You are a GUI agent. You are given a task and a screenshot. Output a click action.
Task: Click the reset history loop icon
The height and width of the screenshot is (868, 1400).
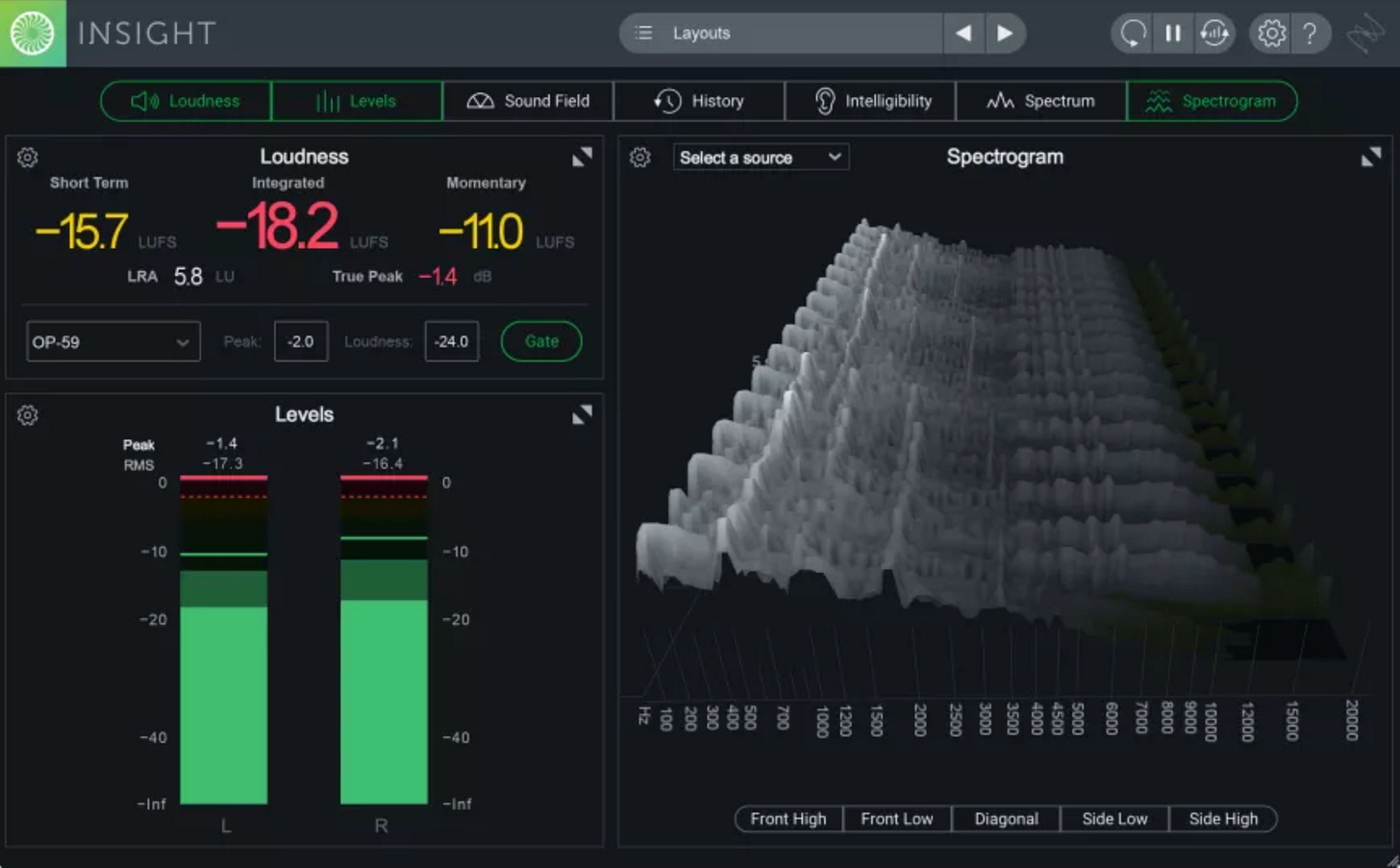point(1132,33)
